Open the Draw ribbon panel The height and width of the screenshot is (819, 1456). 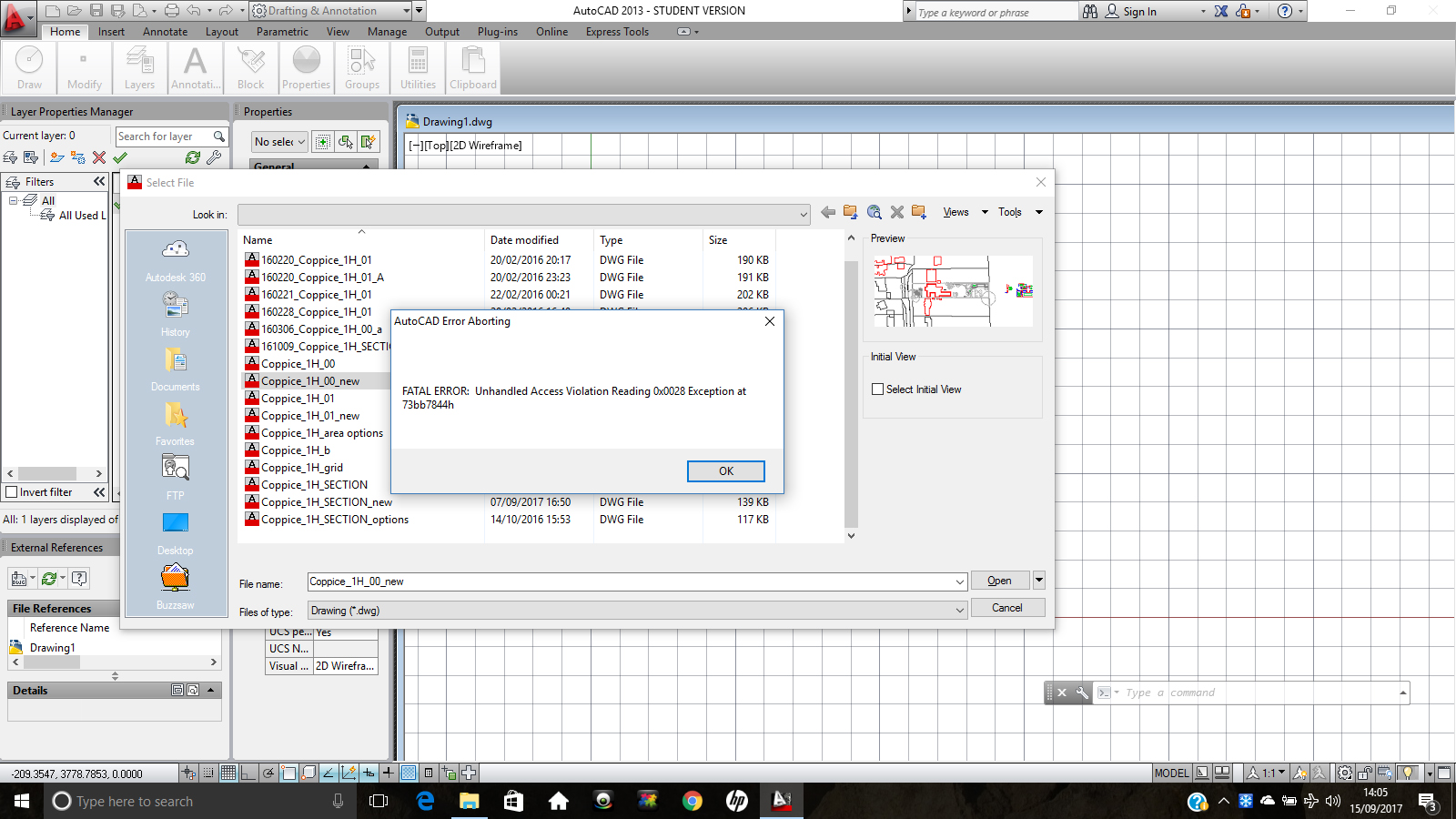tap(29, 68)
